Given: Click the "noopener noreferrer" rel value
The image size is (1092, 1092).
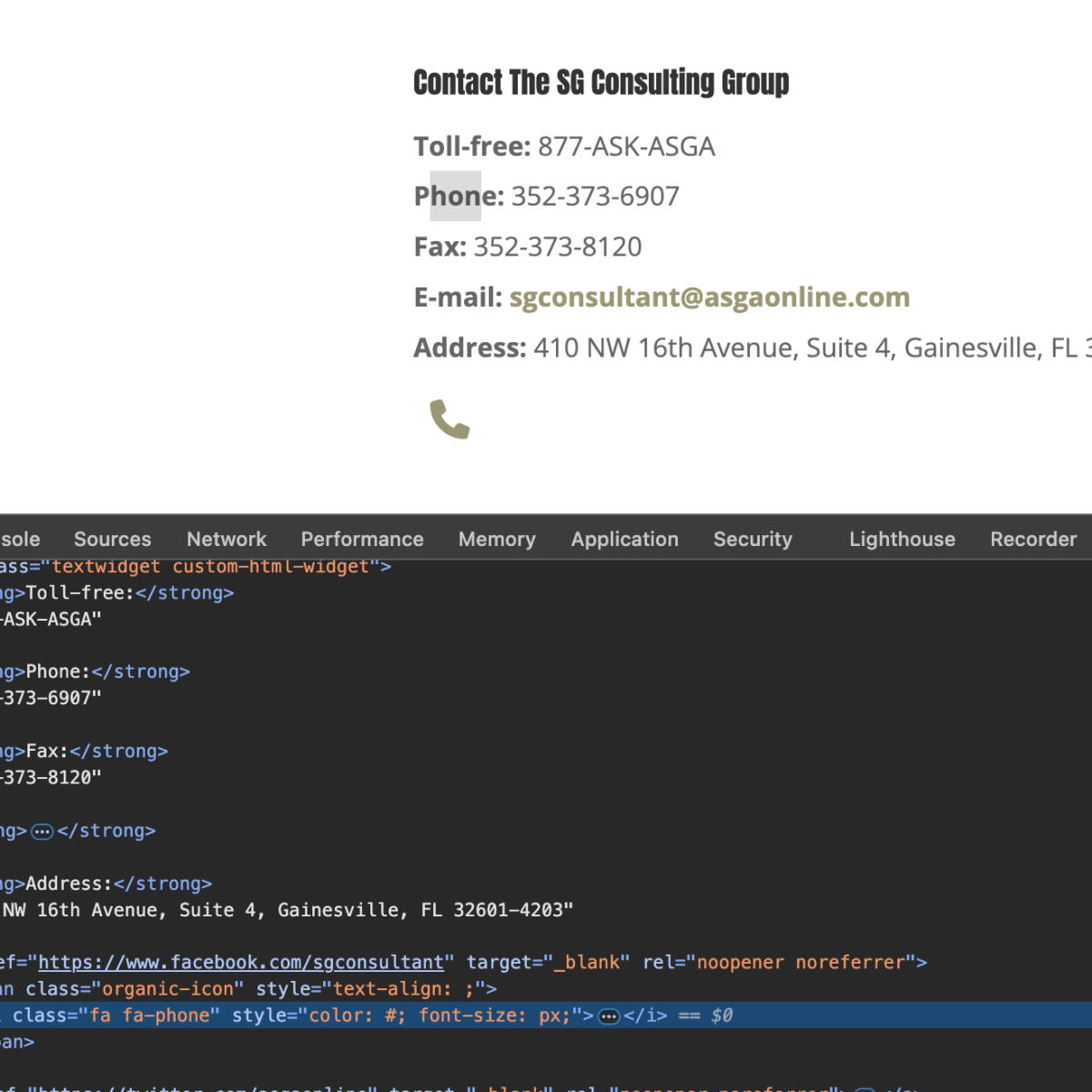Looking at the screenshot, I should [801, 963].
